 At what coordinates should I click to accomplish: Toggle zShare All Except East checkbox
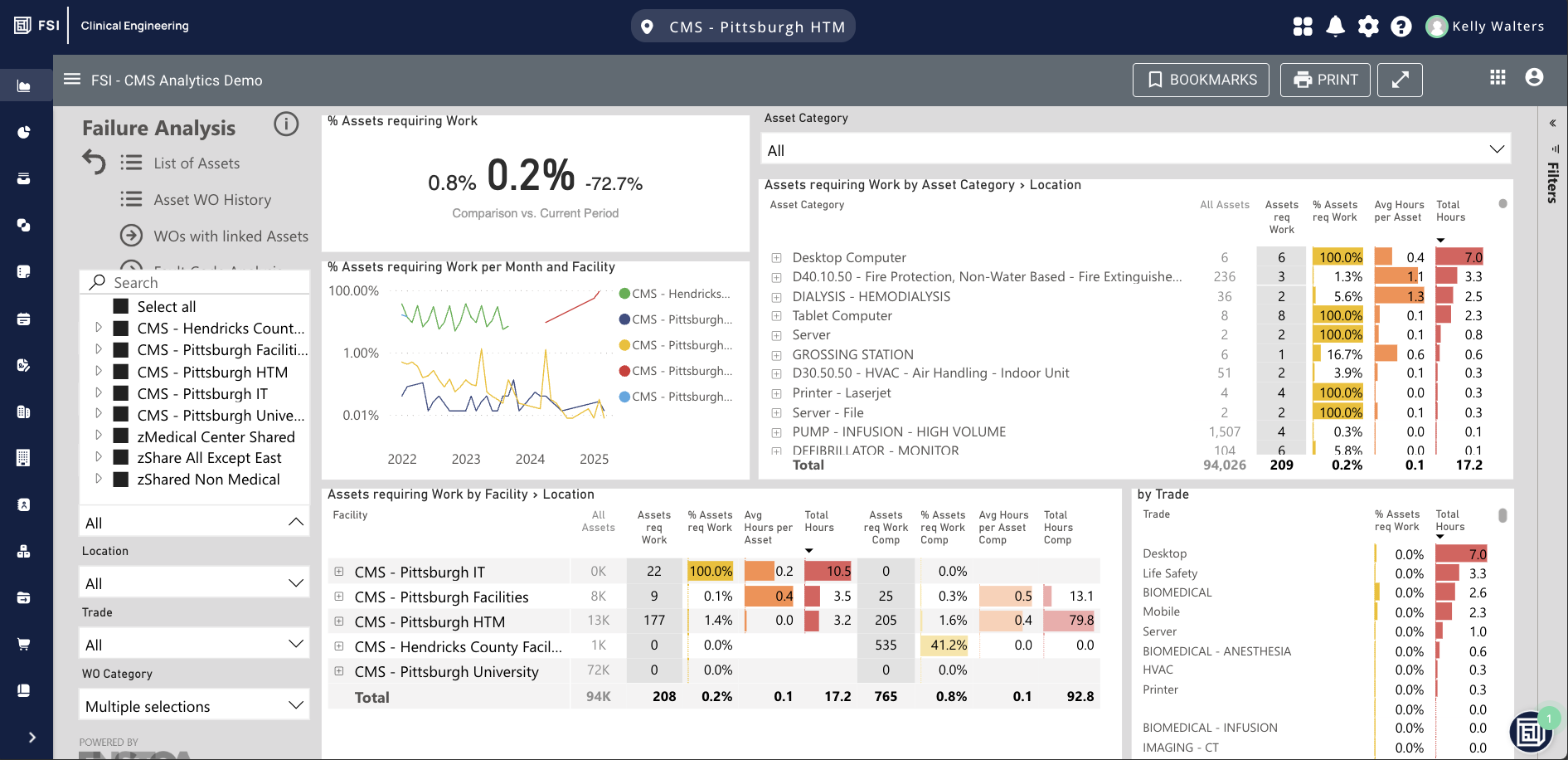click(x=120, y=458)
